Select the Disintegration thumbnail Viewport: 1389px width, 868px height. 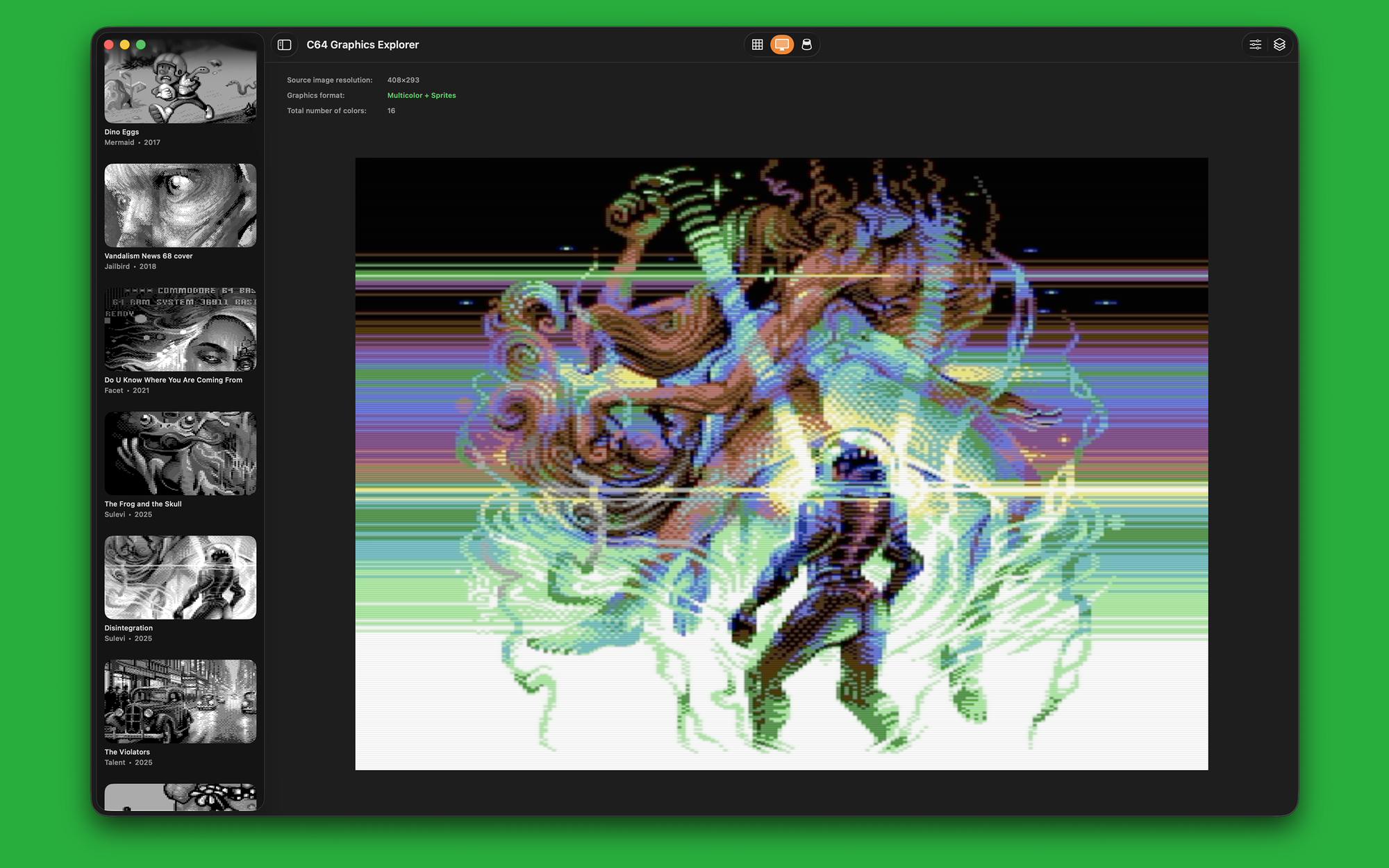pos(180,577)
